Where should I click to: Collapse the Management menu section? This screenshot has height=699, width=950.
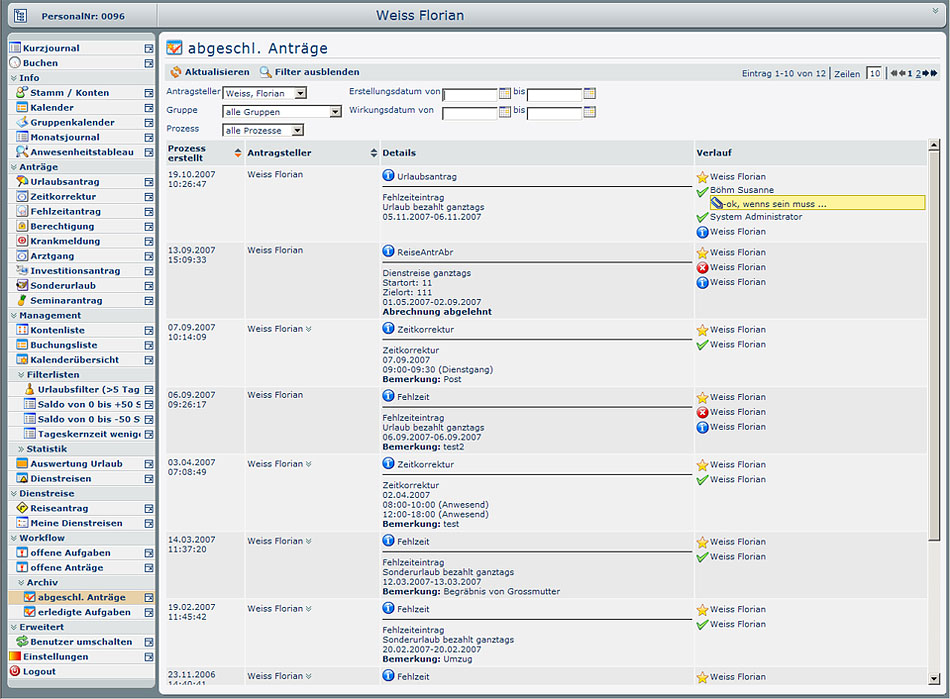click(x=13, y=316)
